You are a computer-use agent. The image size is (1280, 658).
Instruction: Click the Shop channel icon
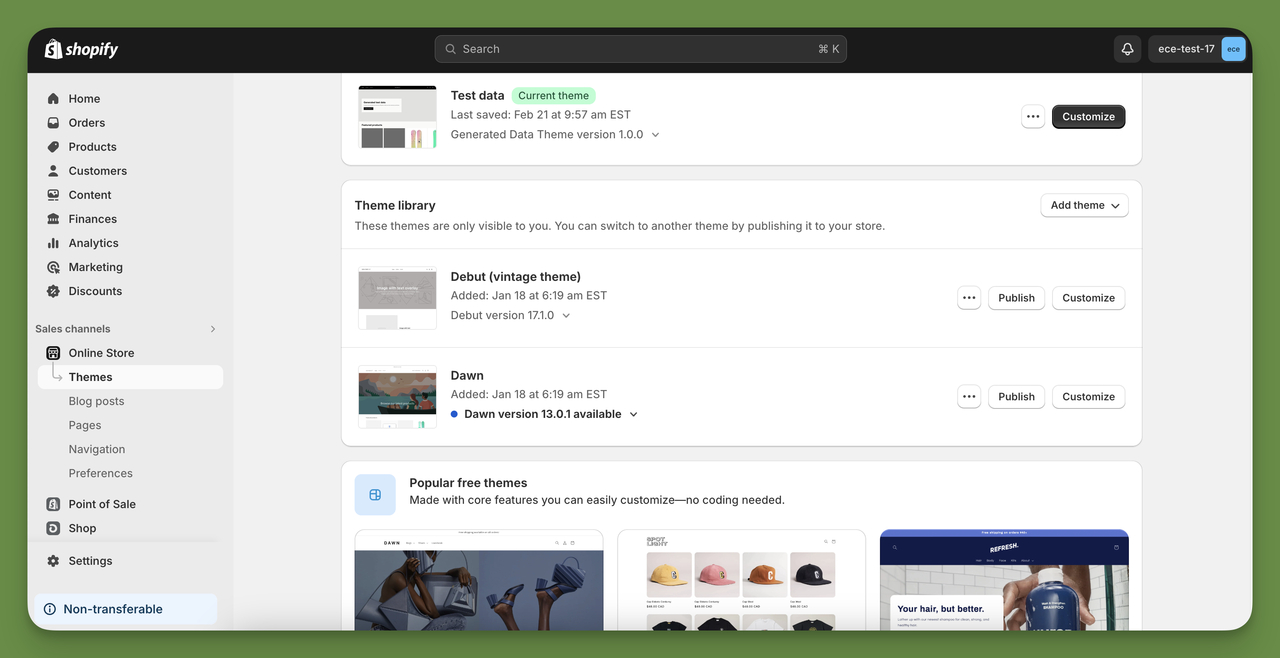coord(54,528)
